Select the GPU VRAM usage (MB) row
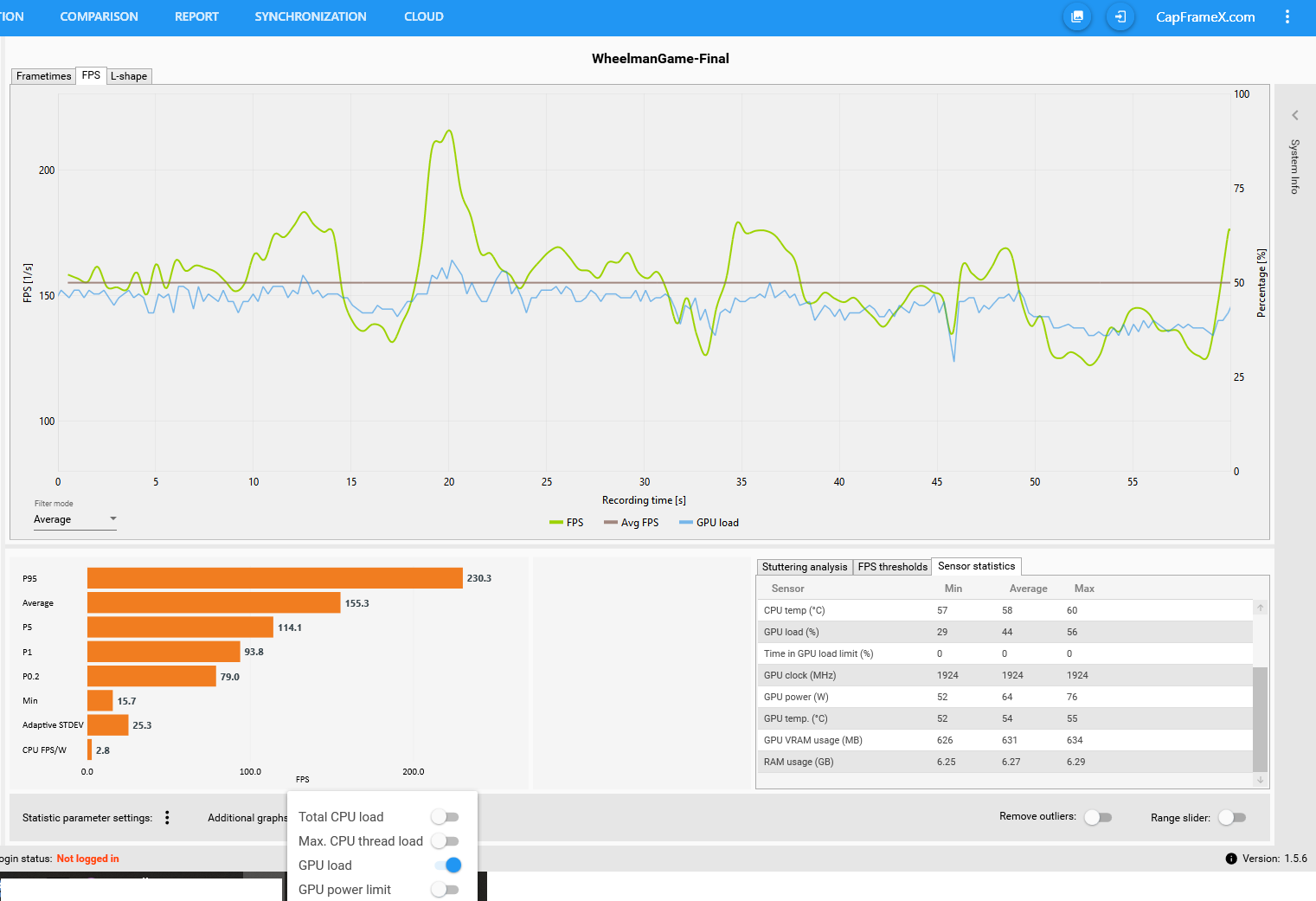 pyautogui.click(x=1005, y=740)
